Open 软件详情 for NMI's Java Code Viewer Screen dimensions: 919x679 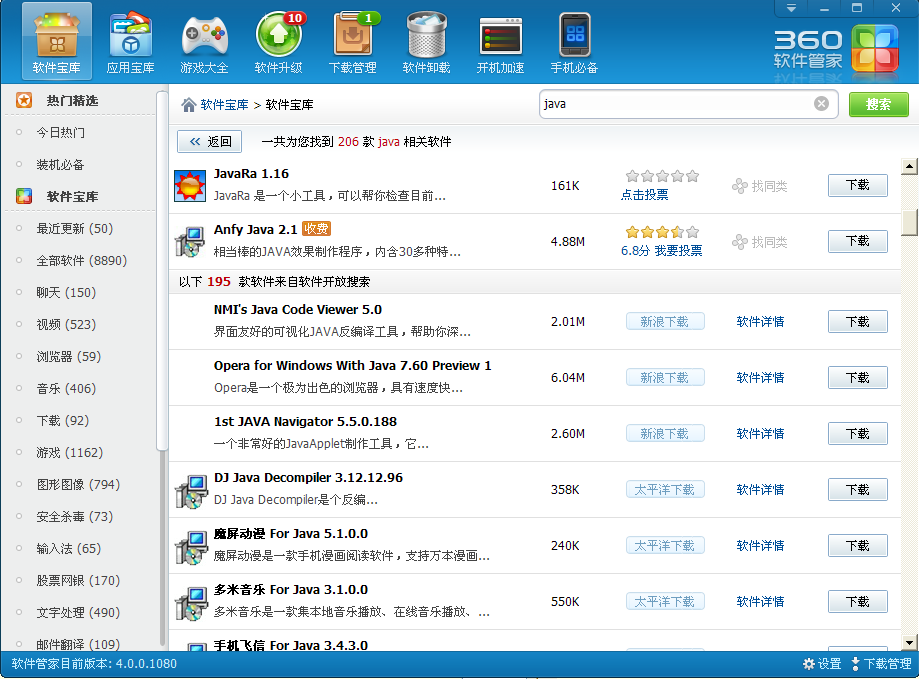pos(760,322)
